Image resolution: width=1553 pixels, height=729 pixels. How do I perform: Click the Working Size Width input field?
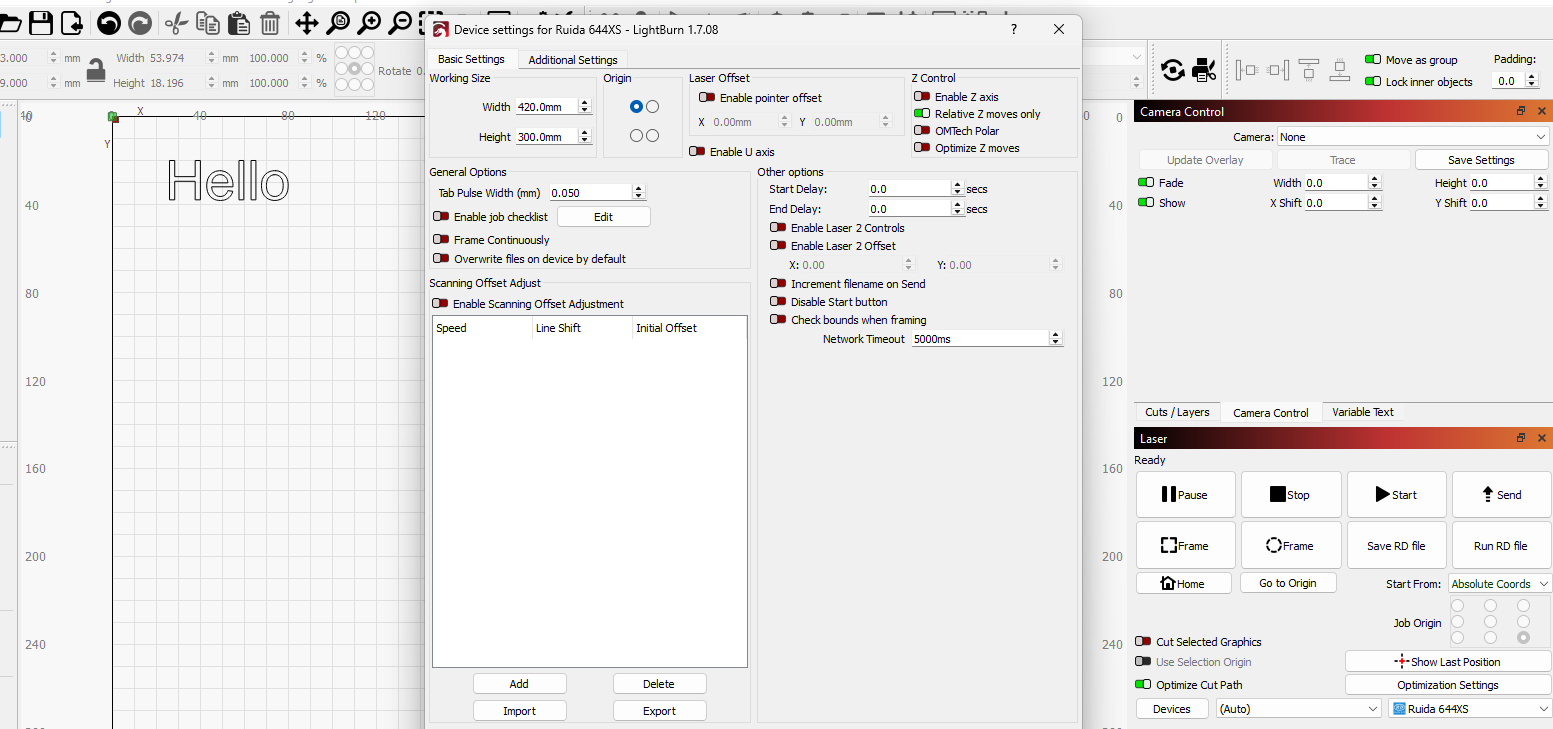[546, 107]
